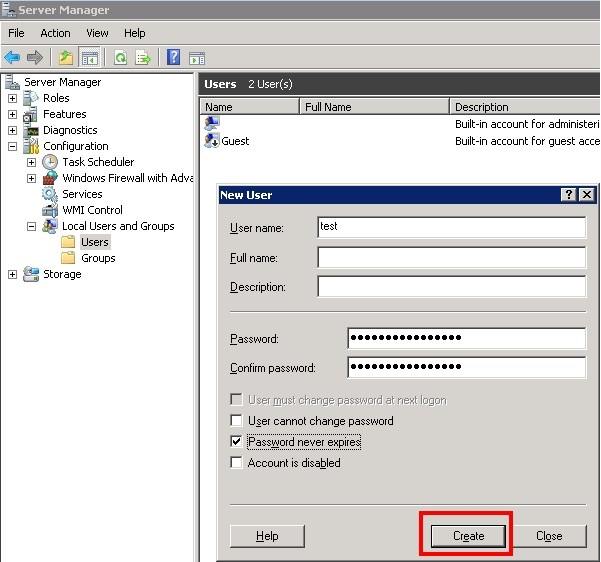Click the Roles node icon
Image resolution: width=601 pixels, height=562 pixels.
(31, 98)
